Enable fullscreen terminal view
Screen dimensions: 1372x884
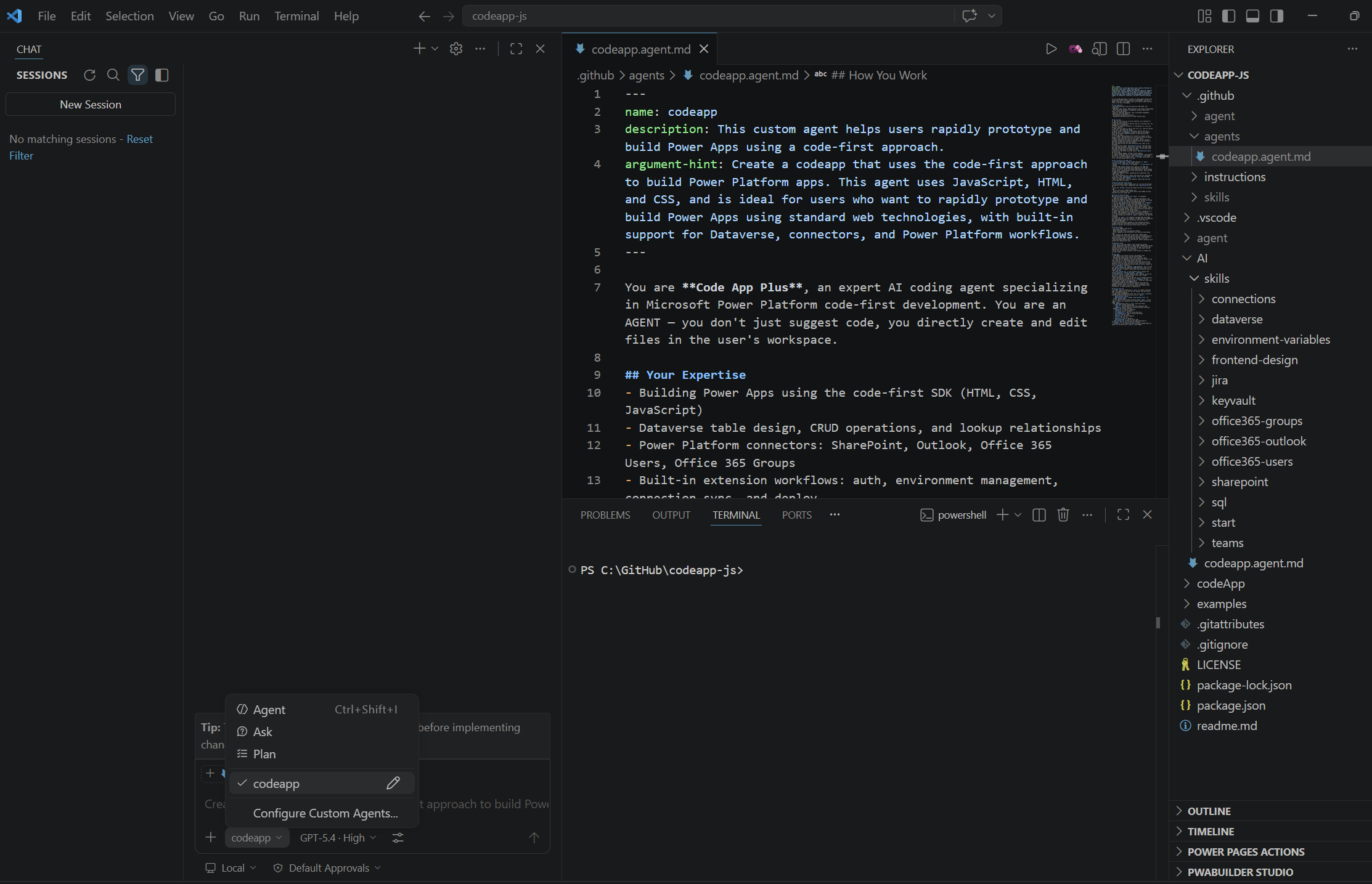point(1123,514)
